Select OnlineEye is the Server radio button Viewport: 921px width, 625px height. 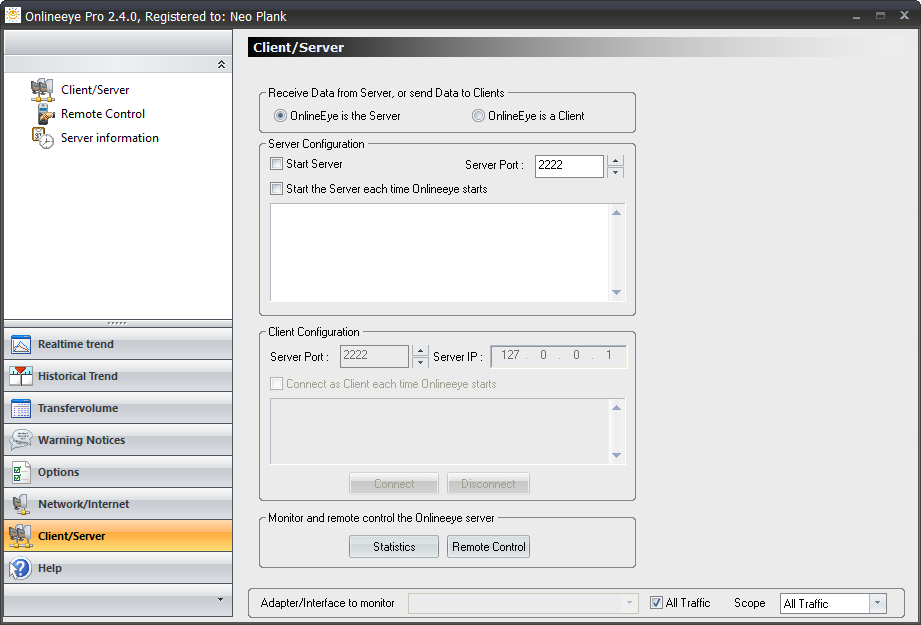[280, 116]
